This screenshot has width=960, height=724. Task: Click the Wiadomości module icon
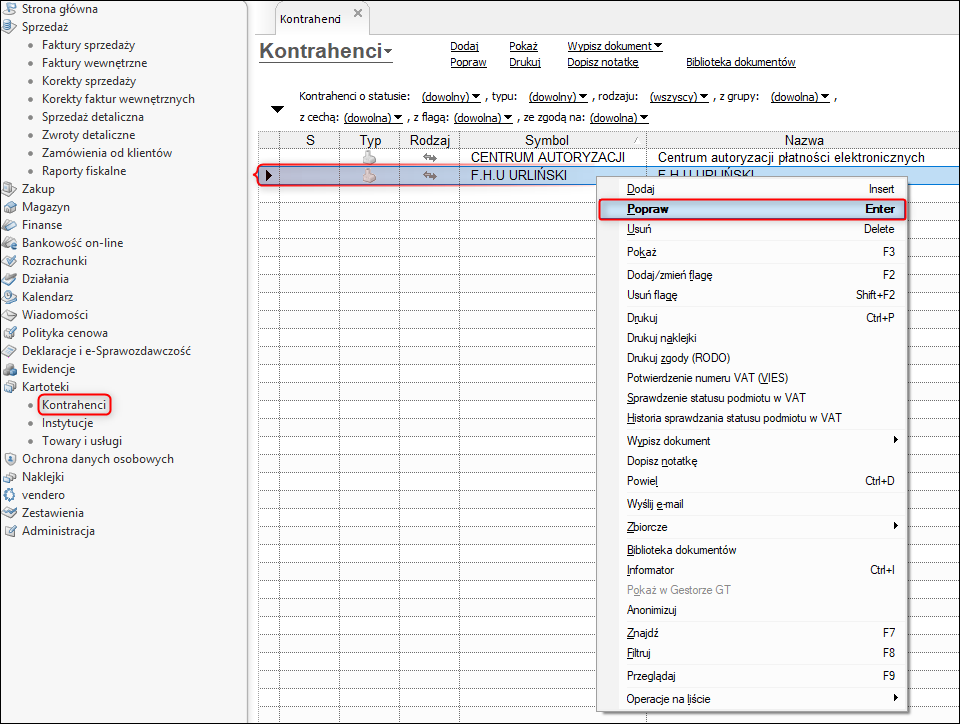tap(10, 315)
